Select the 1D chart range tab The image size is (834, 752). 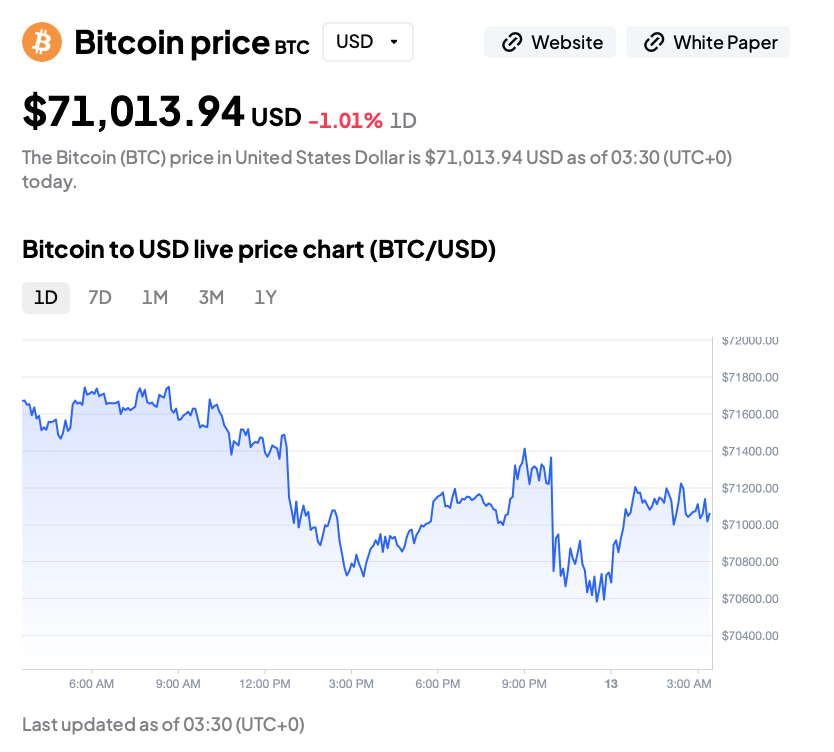(46, 297)
